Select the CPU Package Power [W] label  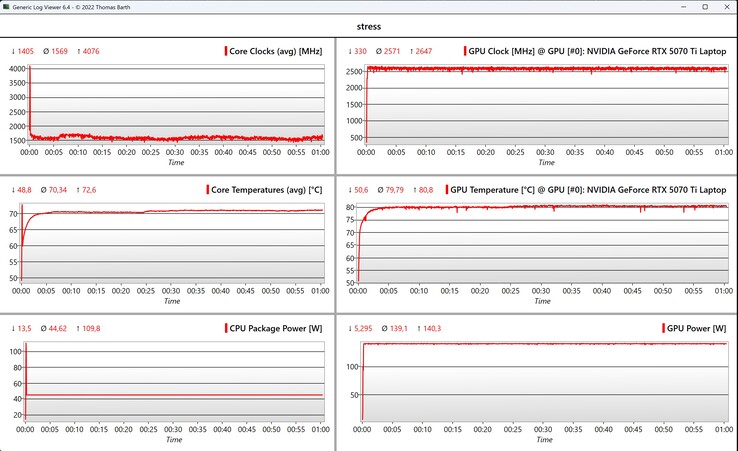275,328
